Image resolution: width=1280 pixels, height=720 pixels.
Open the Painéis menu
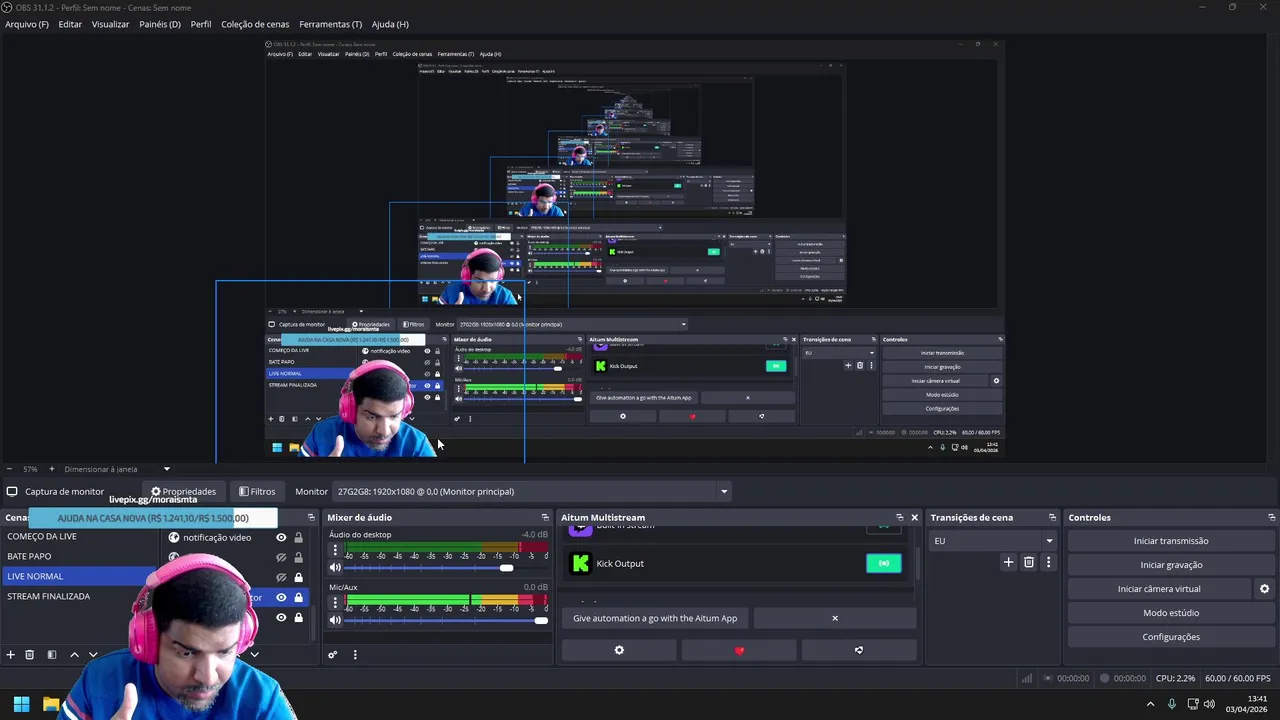coord(160,24)
